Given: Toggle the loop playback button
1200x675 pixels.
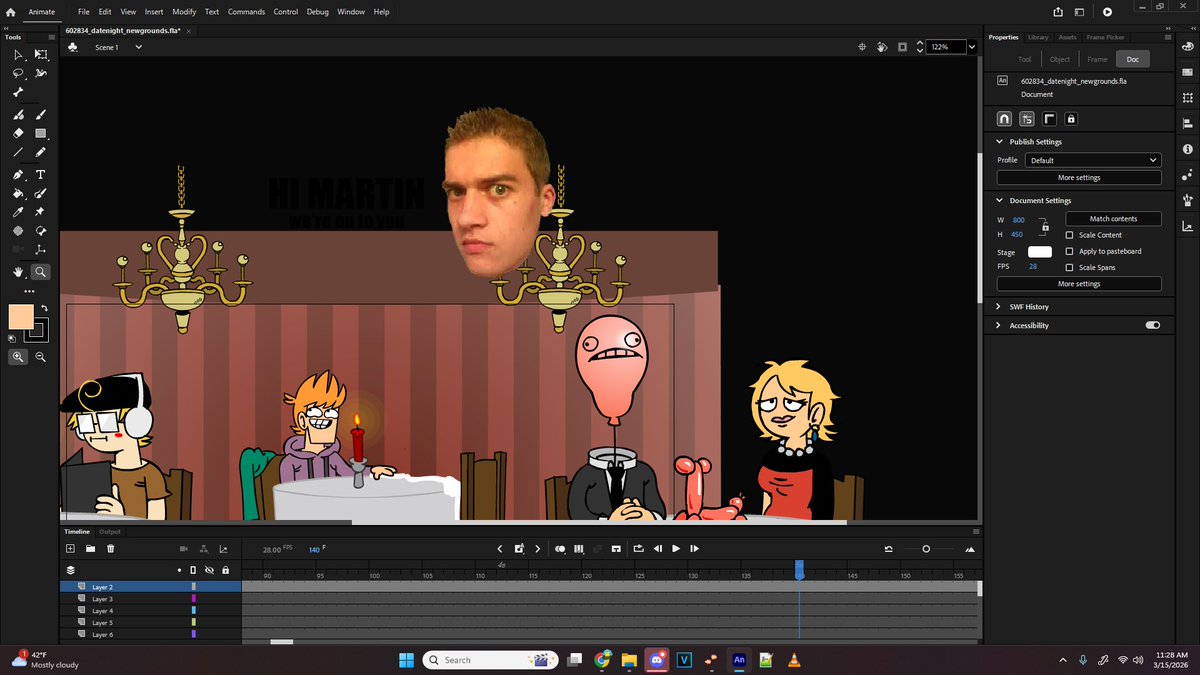Looking at the screenshot, I should tap(637, 548).
